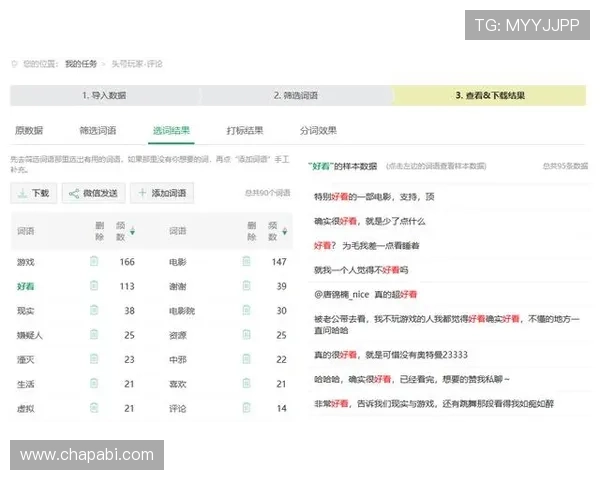600x480 pixels.
Task: Select the word 嫌疑人 in the table
Action: click(30, 335)
